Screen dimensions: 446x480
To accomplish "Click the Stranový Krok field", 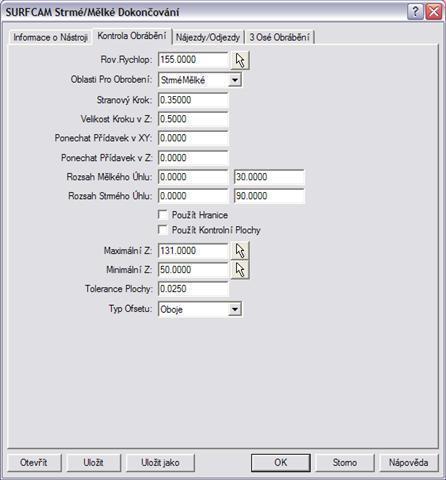I will point(193,100).
